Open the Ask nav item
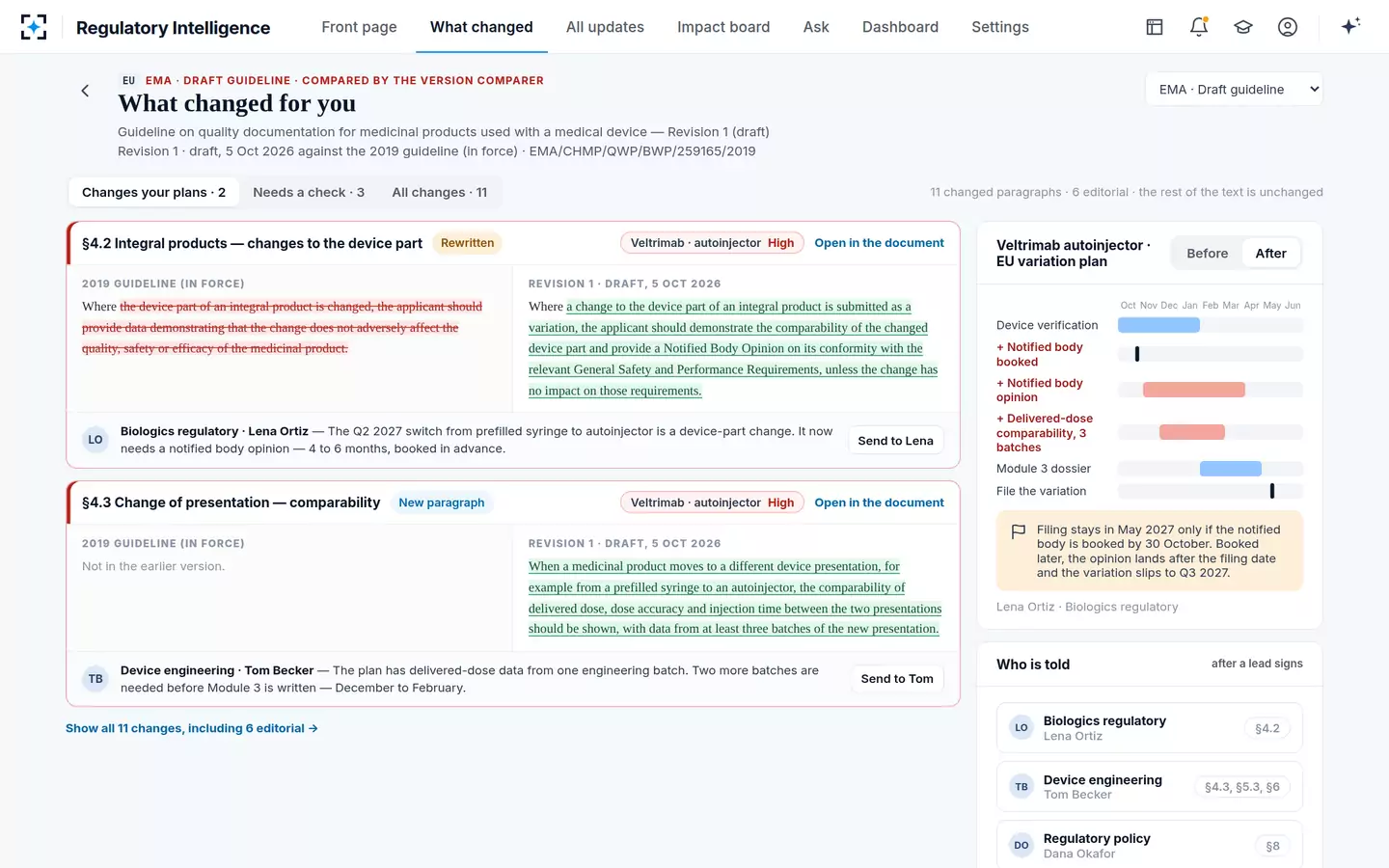Screen dimensions: 1389x868 click(x=816, y=27)
